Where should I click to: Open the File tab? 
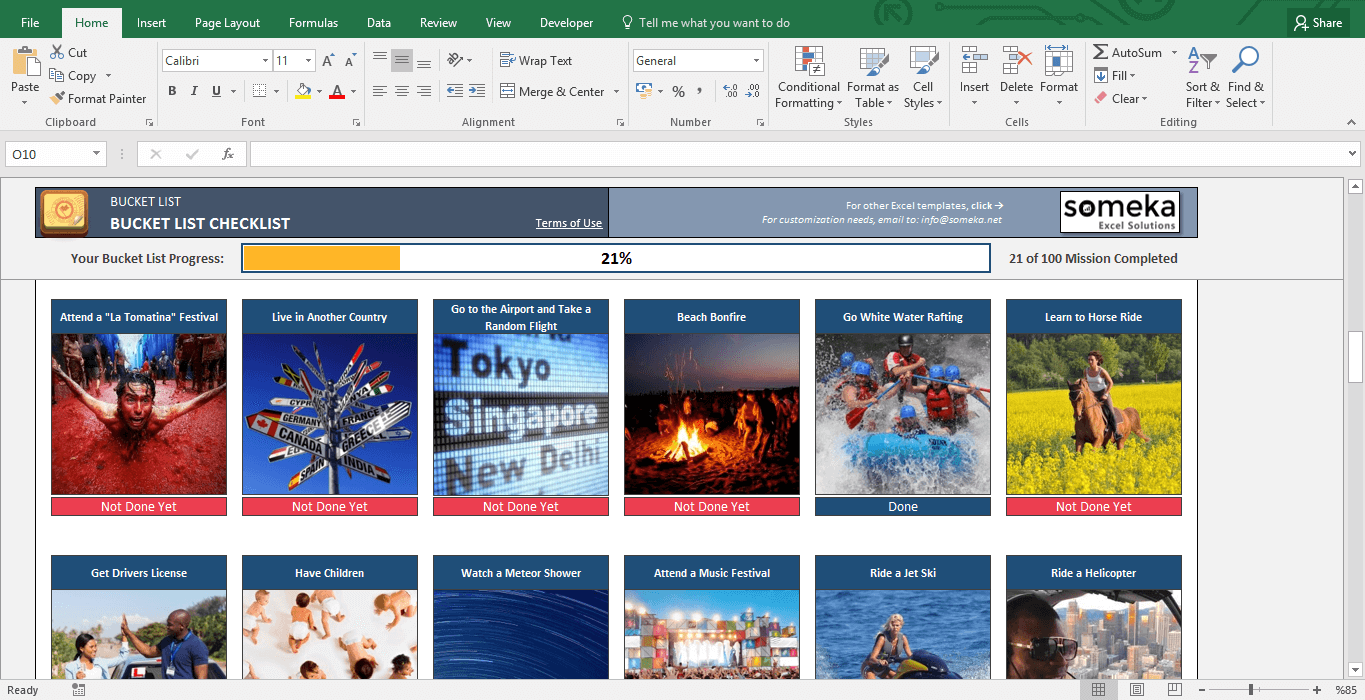30,22
